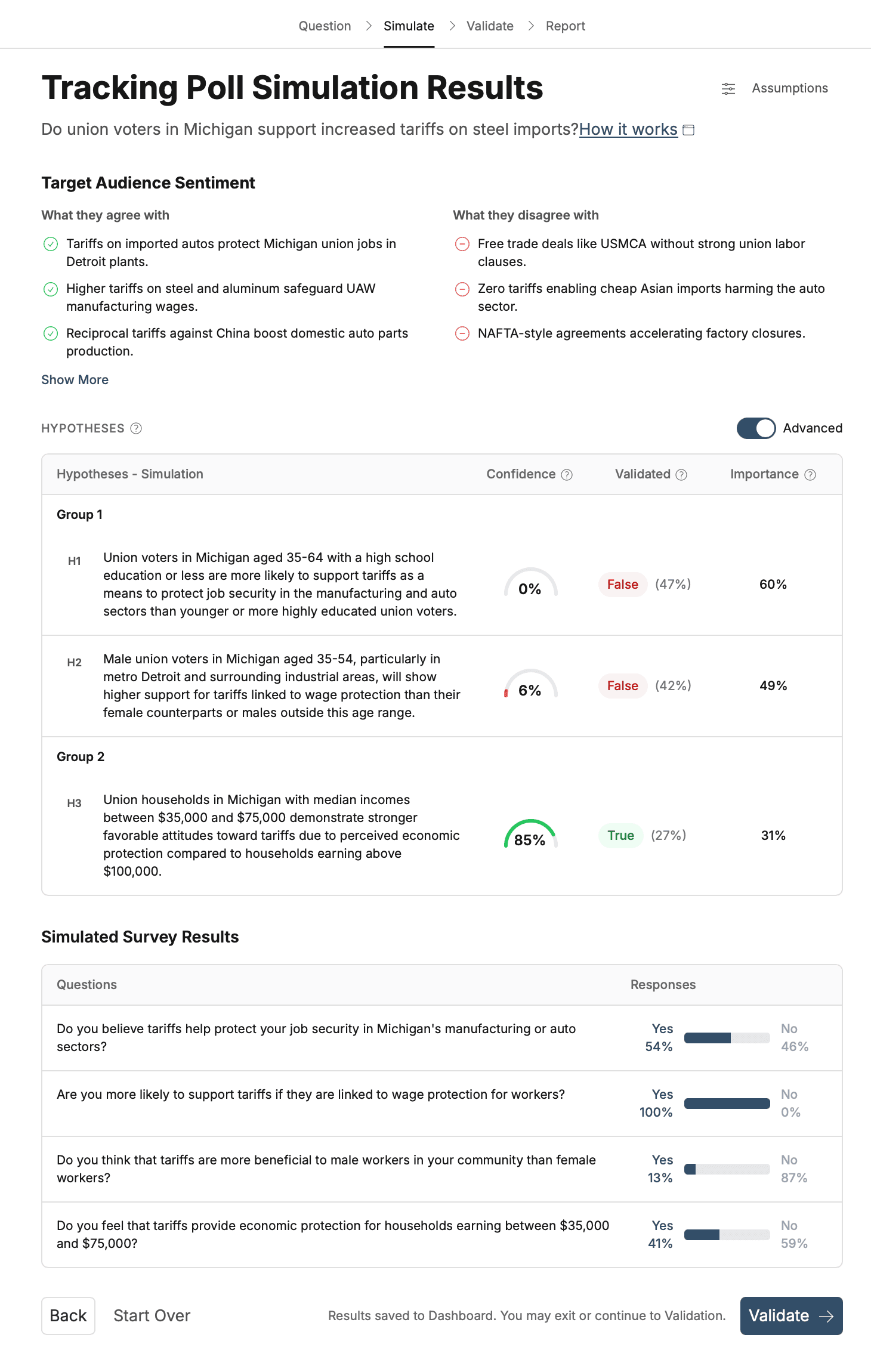Select the Validate step in the breadcrumb

(489, 26)
